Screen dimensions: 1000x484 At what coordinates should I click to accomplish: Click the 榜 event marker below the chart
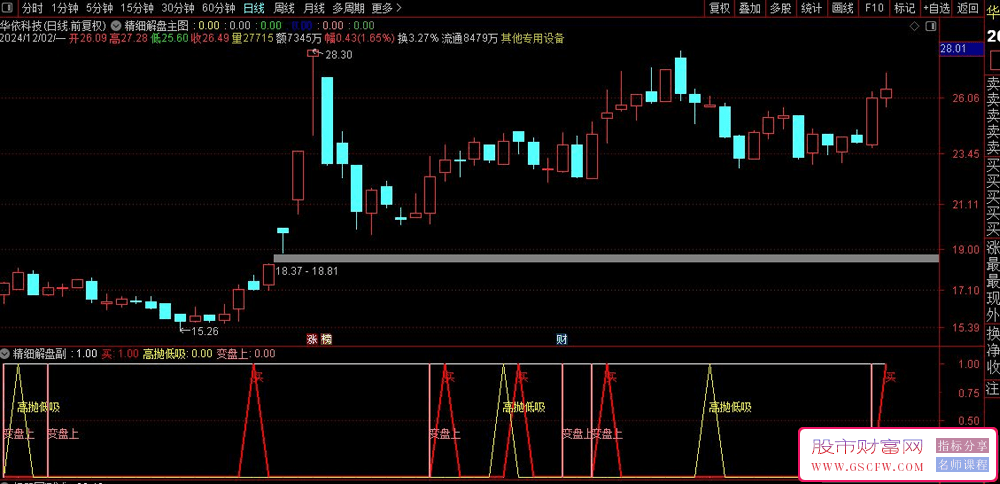[x=327, y=339]
